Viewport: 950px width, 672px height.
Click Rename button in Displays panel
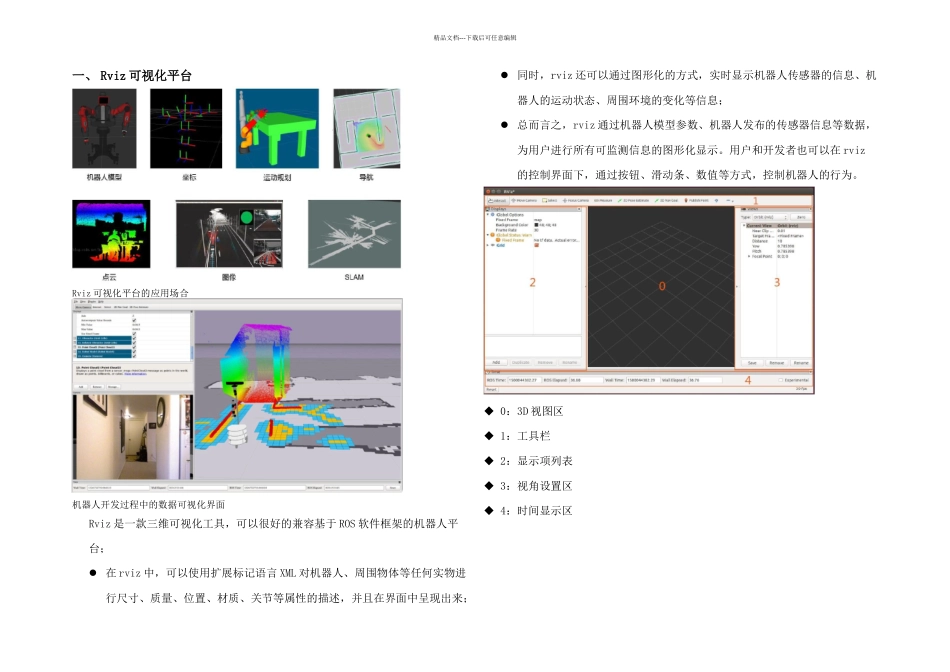(x=570, y=362)
